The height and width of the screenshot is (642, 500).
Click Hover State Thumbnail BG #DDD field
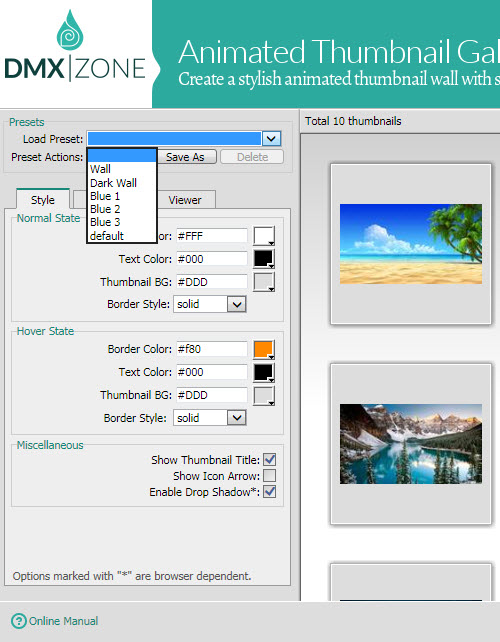(x=212, y=395)
